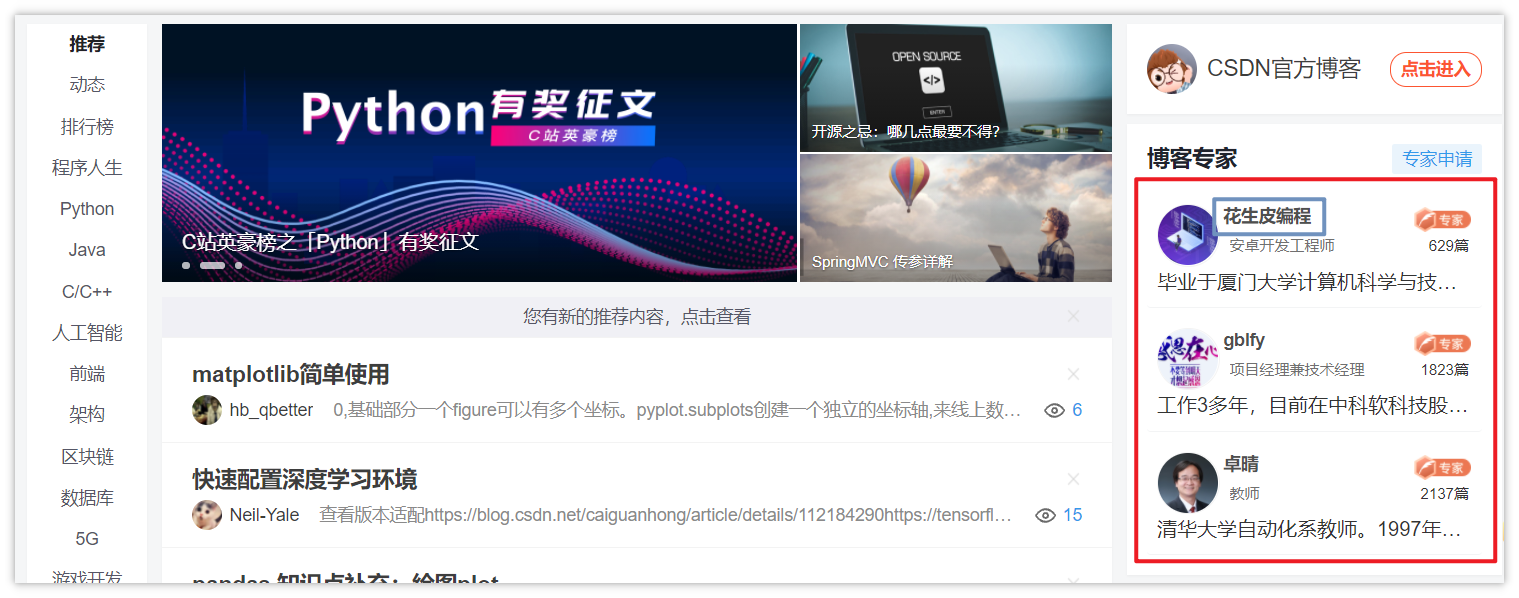Image resolution: width=1519 pixels, height=598 pixels.
Task: Select 5G in the sidebar
Action: [87, 539]
